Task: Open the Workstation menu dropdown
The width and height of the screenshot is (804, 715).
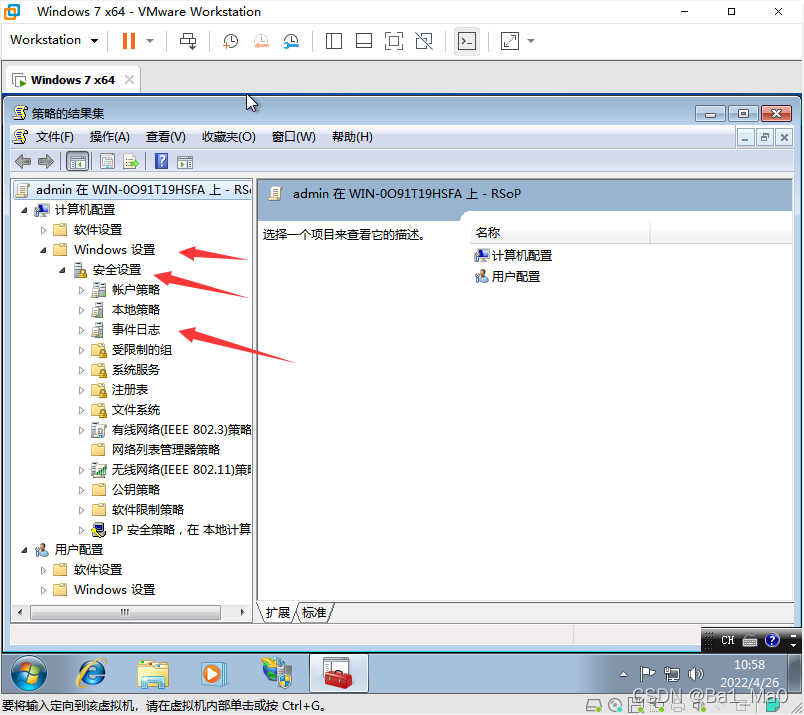Action: pyautogui.click(x=54, y=40)
